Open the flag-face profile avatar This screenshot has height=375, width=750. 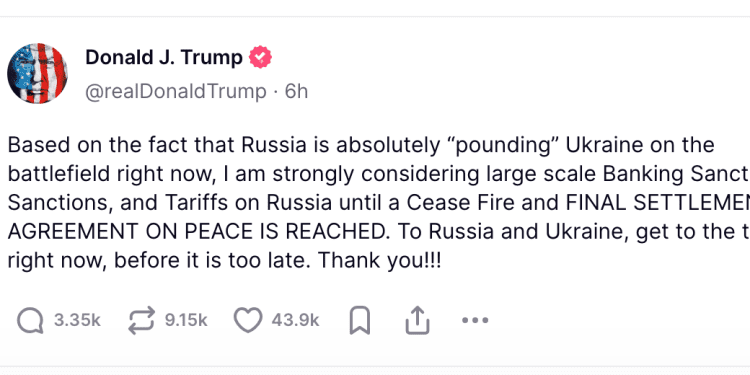tap(37, 73)
